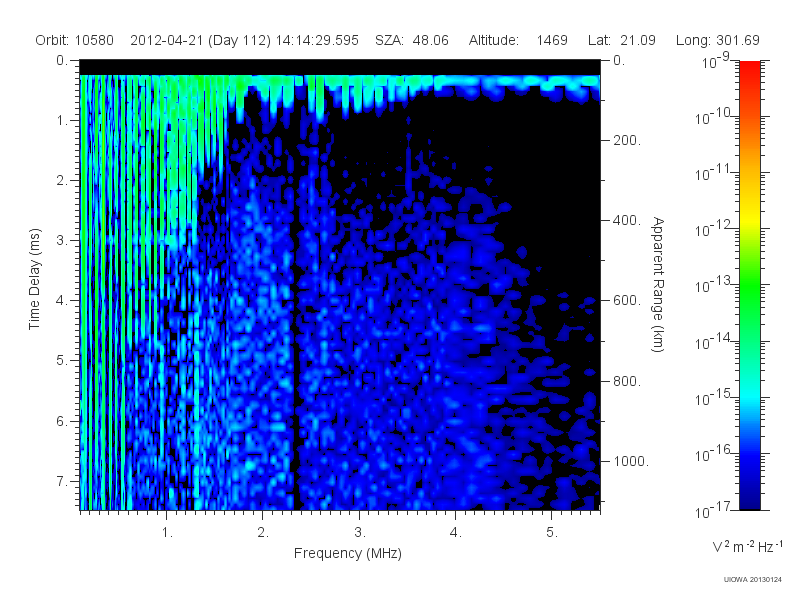The width and height of the screenshot is (800, 600).
Task: Click the Frequency (MHz) axis label
Action: [x=348, y=553]
